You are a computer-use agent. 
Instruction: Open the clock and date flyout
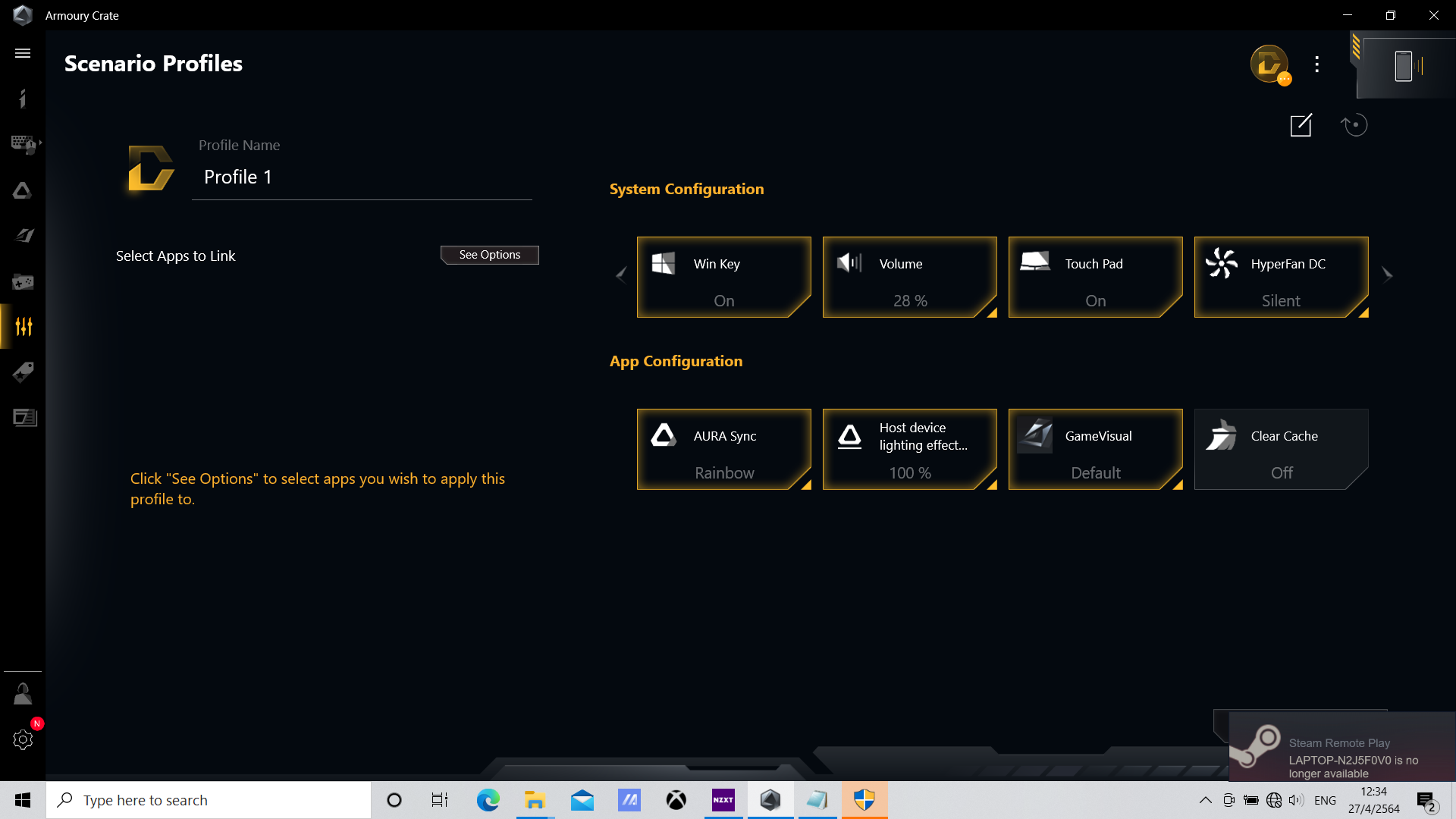point(1373,800)
